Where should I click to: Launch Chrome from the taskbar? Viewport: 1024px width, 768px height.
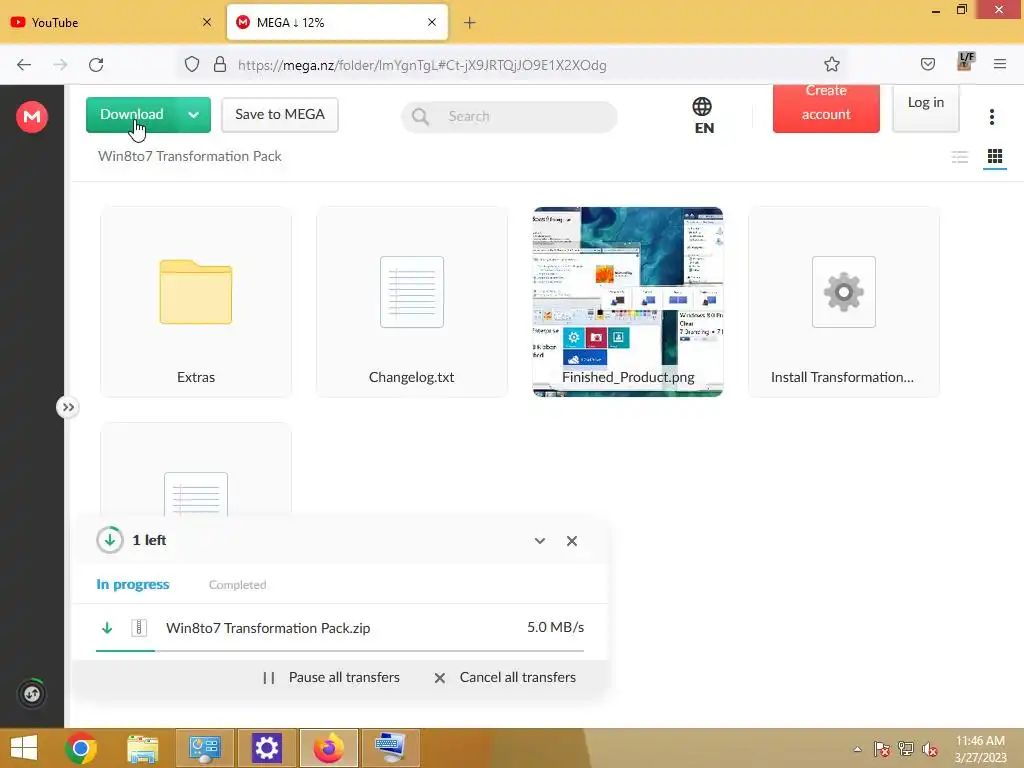point(81,748)
